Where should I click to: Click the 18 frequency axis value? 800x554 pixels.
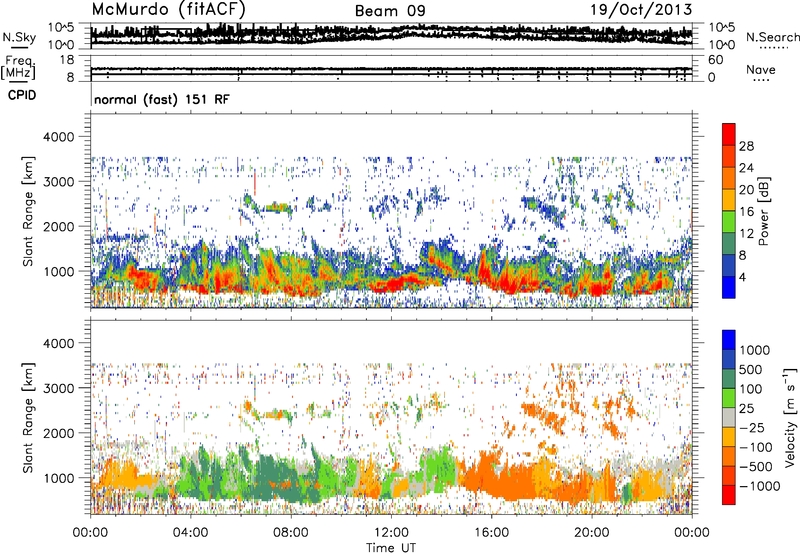67,60
